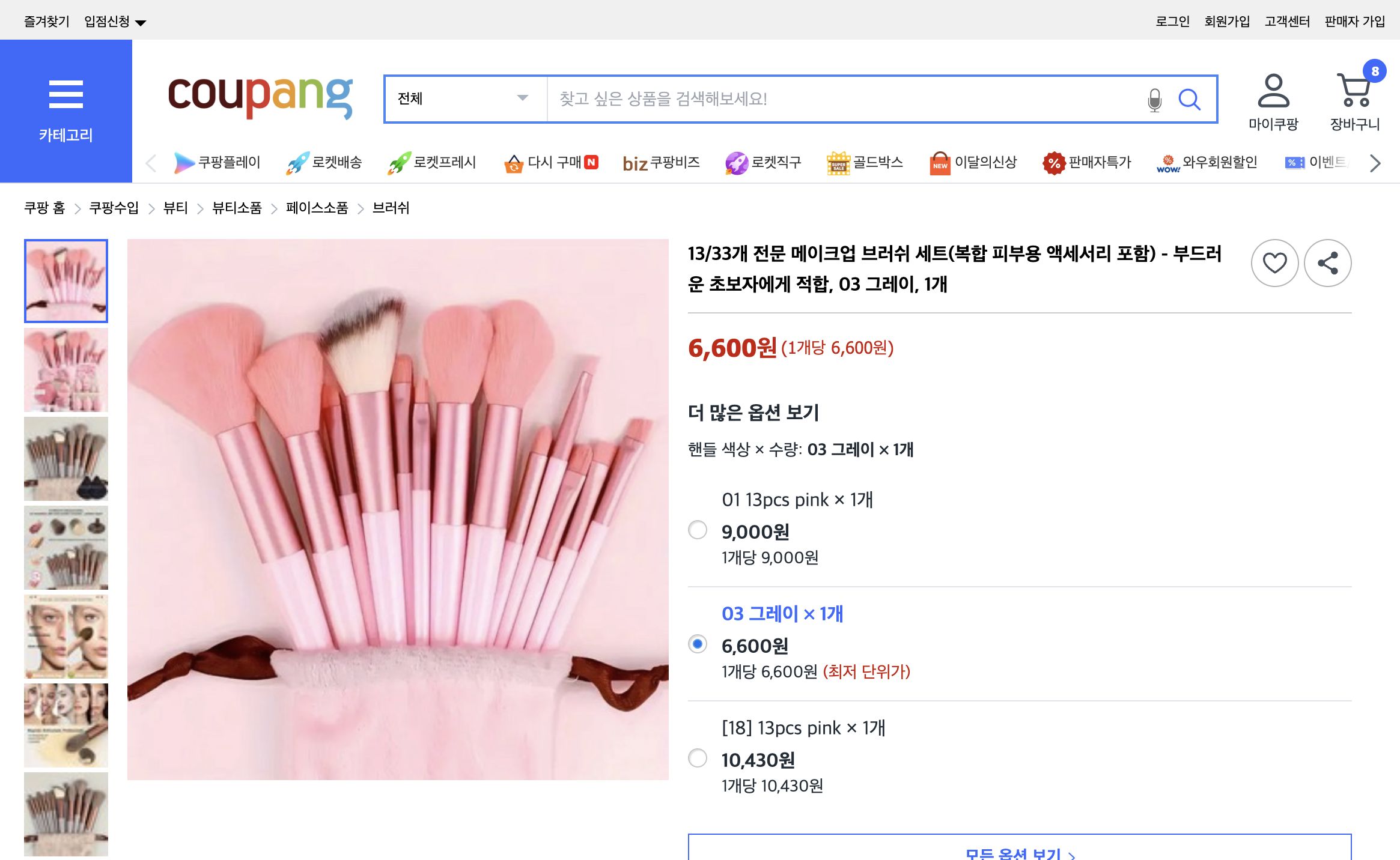The image size is (1400, 860).
Task: Go to the 골드박스 deals section
Action: click(x=877, y=162)
